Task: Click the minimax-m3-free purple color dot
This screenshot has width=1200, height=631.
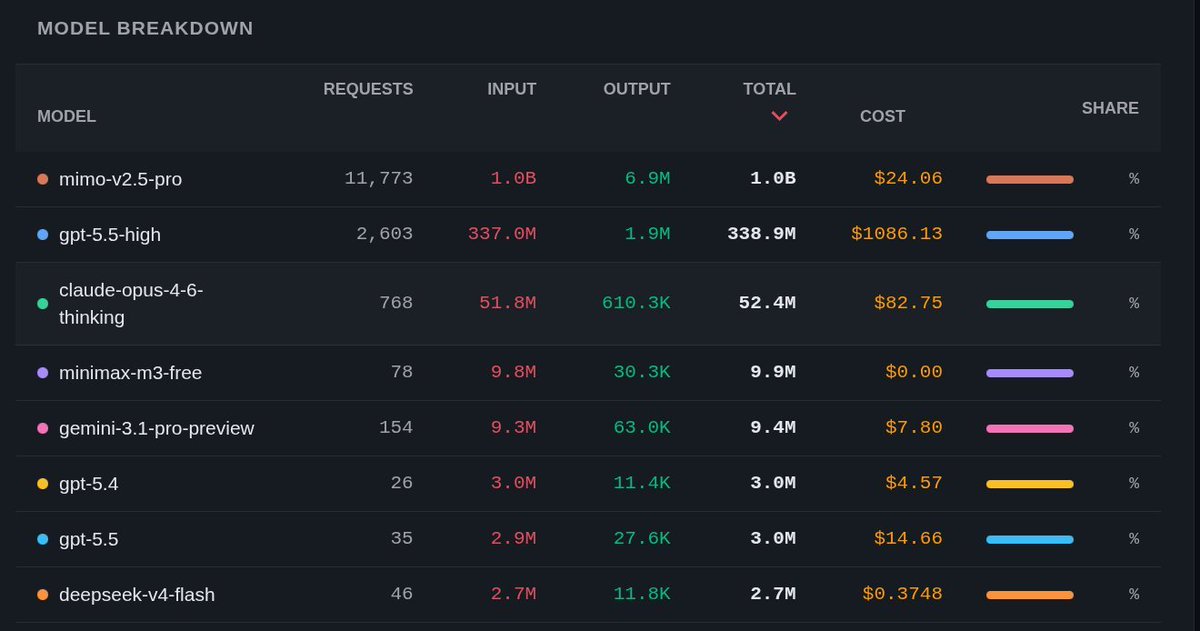Action: pos(42,373)
